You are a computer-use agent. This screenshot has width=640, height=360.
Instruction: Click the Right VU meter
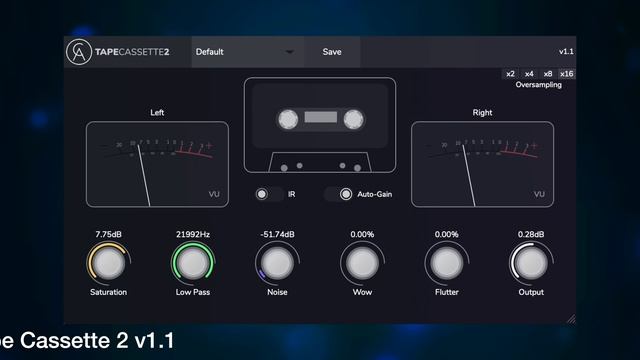tap(482, 164)
